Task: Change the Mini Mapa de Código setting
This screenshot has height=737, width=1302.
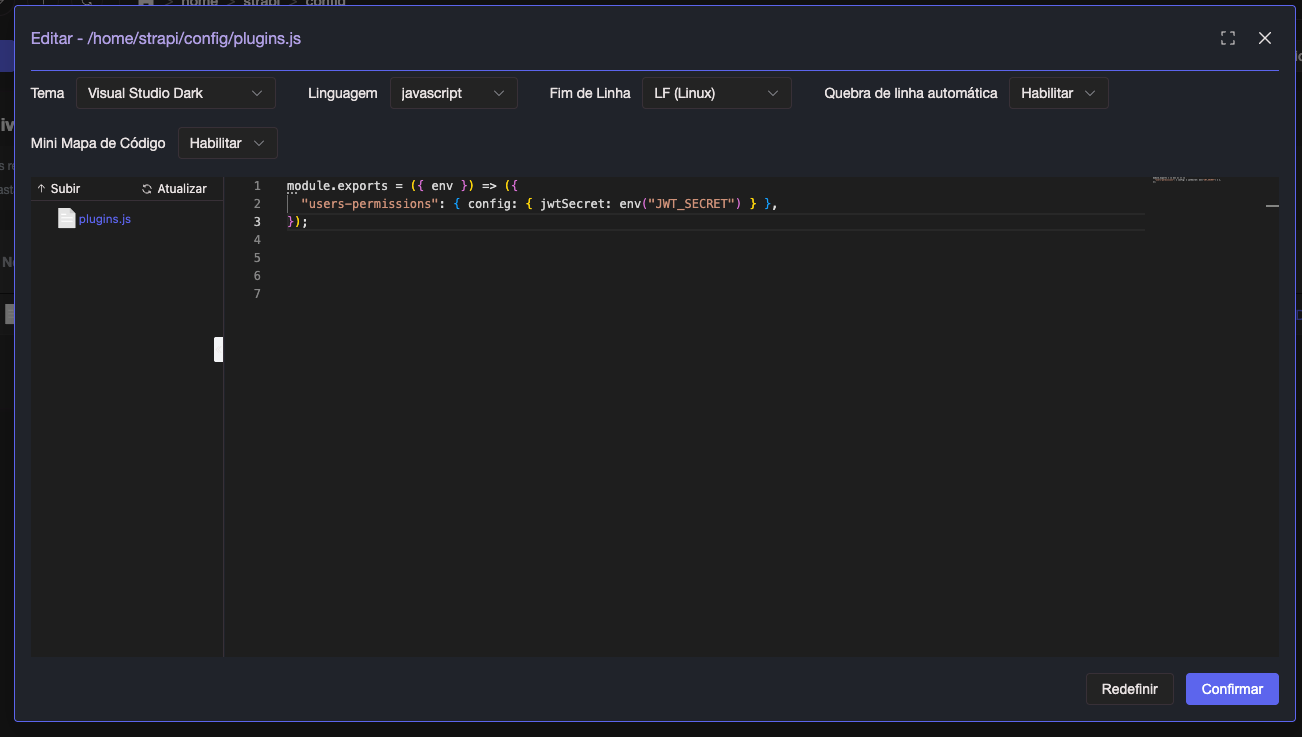Action: pos(227,143)
